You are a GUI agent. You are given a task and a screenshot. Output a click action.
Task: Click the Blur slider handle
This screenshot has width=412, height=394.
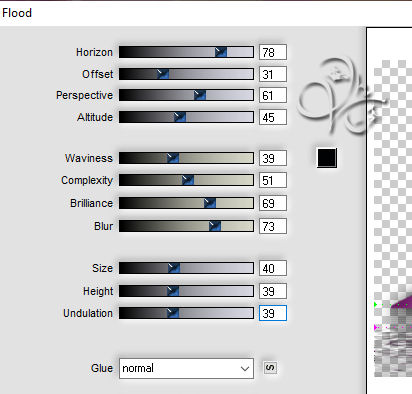coord(215,226)
